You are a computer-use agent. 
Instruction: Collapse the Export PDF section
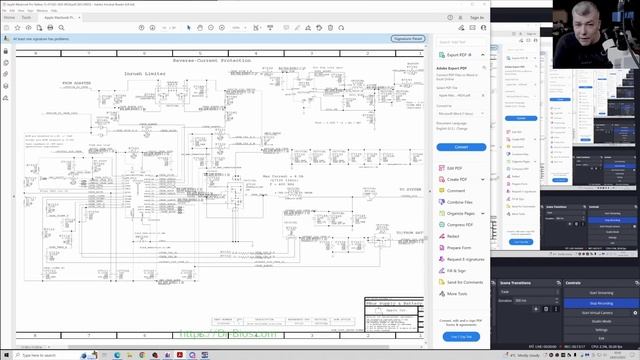(483, 55)
